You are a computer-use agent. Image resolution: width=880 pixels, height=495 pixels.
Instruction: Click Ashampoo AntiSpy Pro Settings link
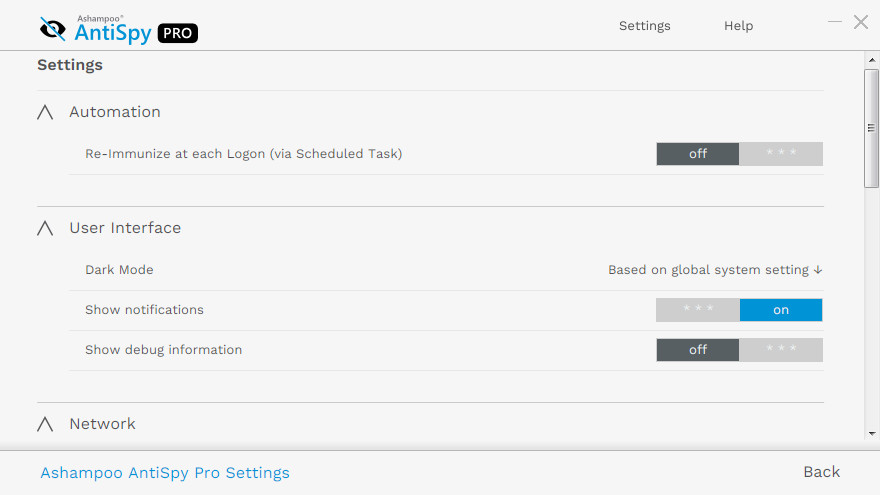(x=165, y=473)
